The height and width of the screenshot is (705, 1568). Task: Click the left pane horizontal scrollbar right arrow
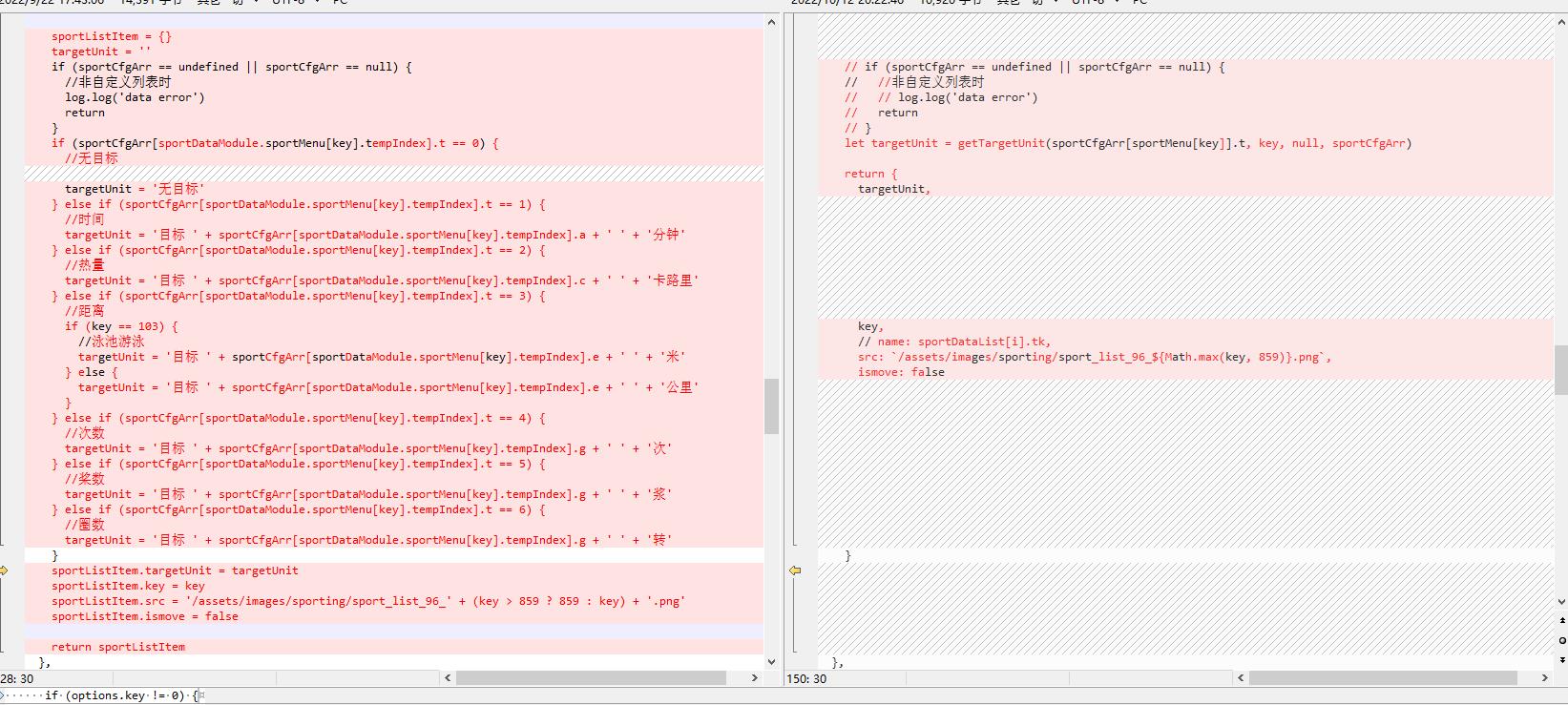click(754, 677)
